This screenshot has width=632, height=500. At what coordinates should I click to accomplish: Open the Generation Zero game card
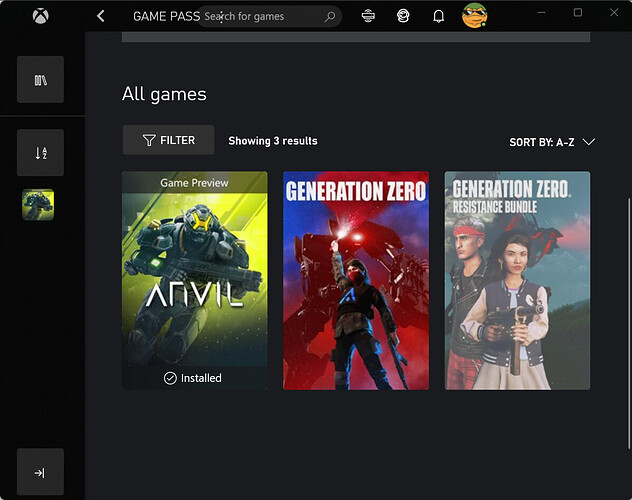click(x=356, y=280)
